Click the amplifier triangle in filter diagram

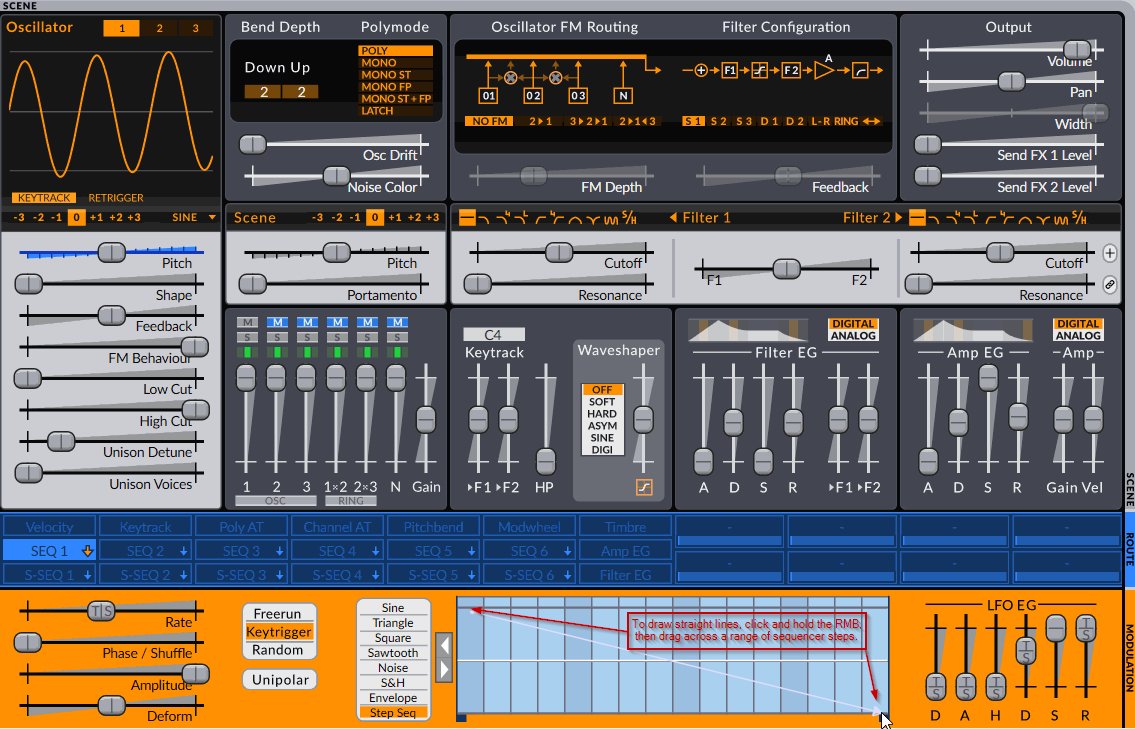(824, 70)
